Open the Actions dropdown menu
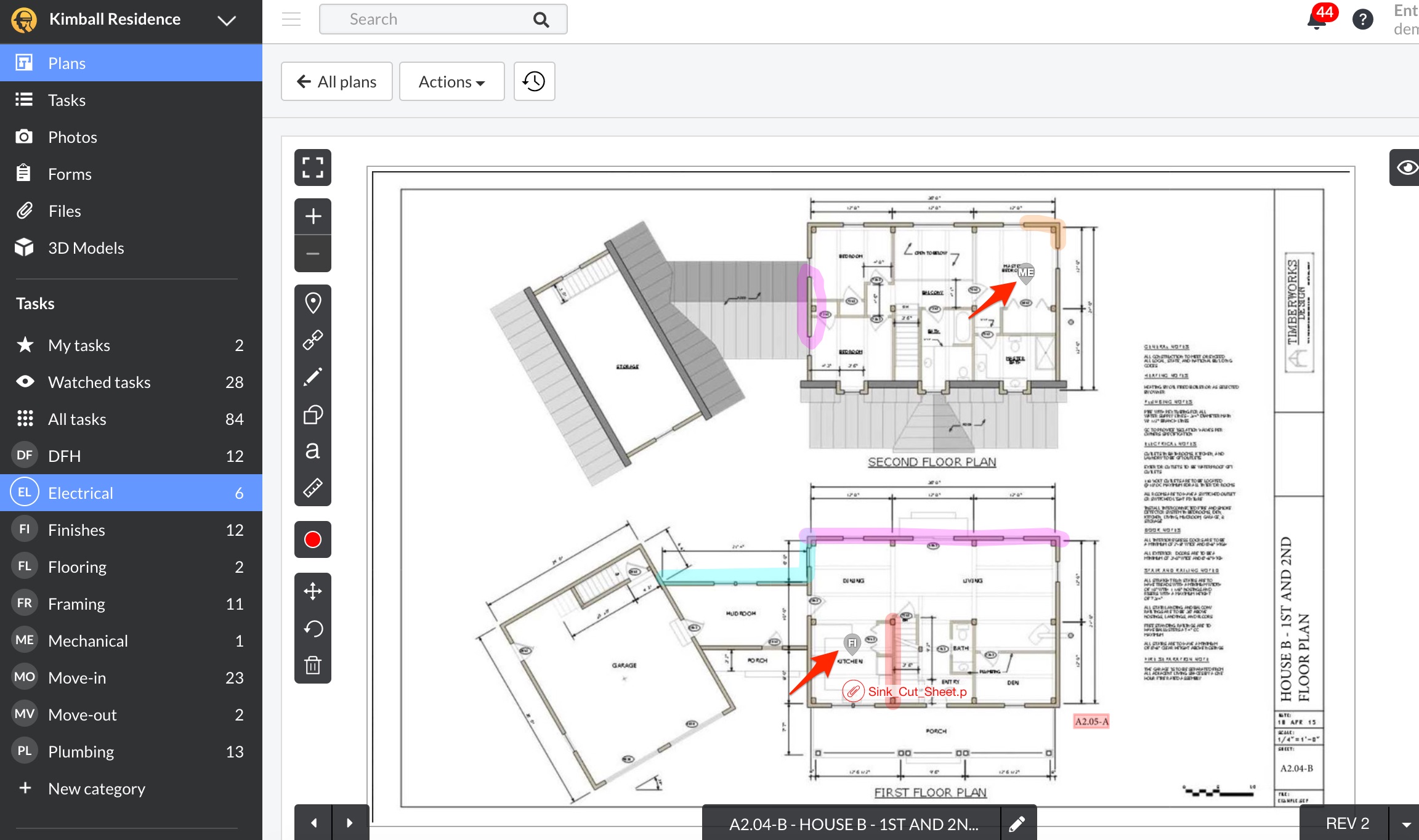Screen dimensions: 1419x840 click(x=451, y=81)
